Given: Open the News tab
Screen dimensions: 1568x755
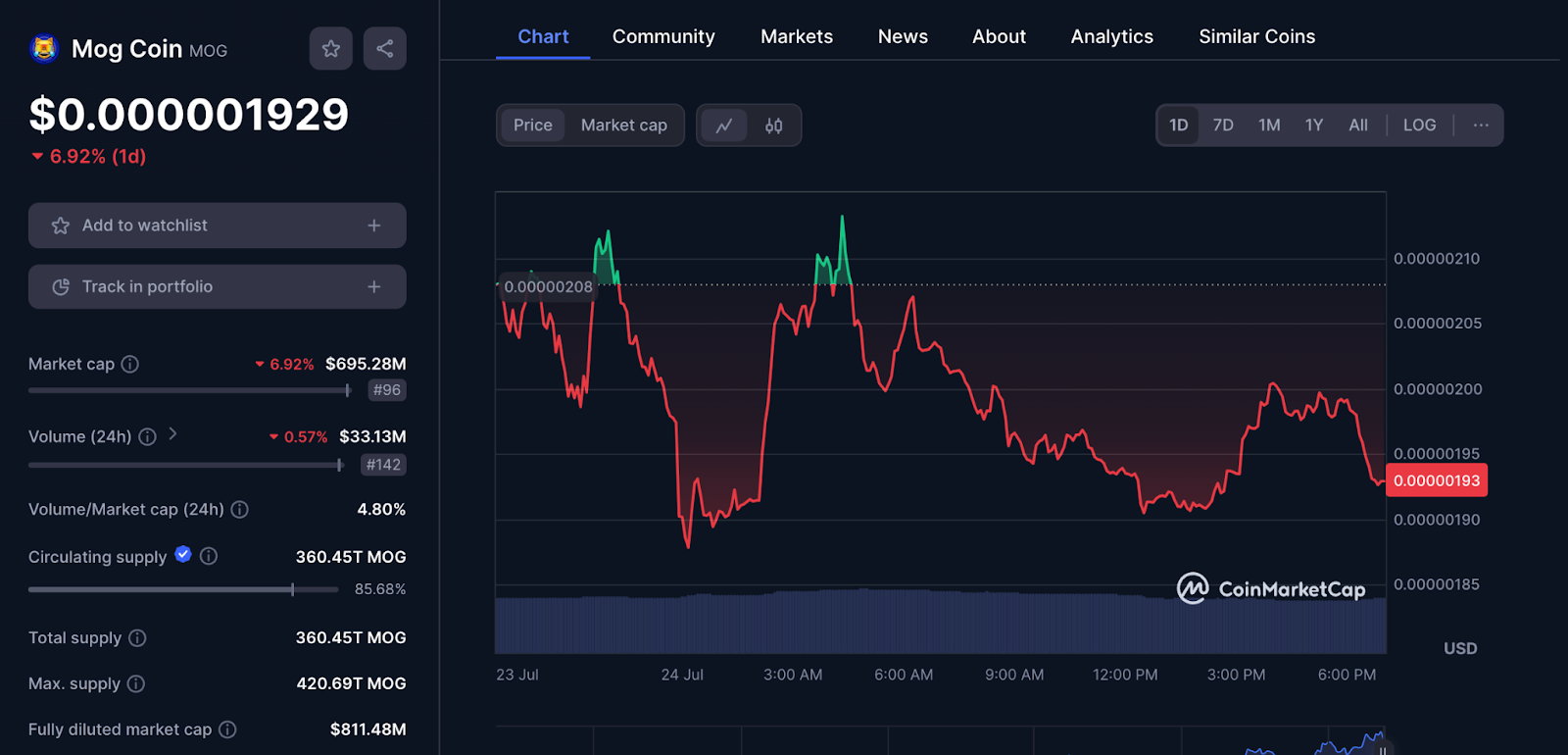Looking at the screenshot, I should click(x=903, y=37).
